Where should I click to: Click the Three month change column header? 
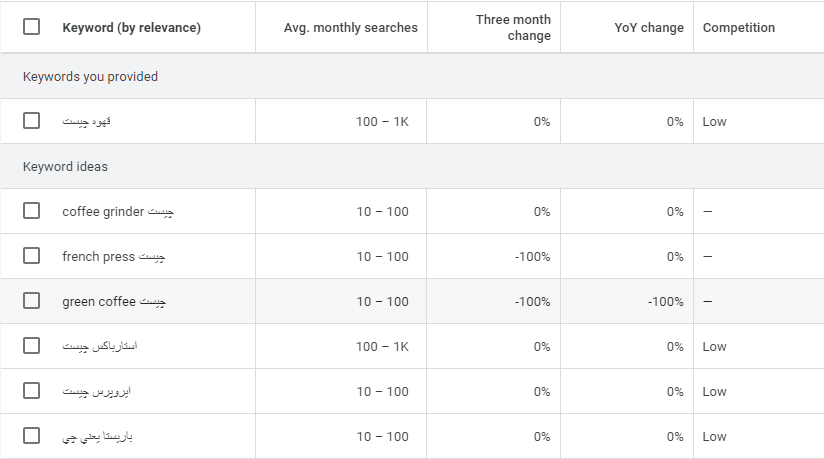pyautogui.click(x=513, y=28)
